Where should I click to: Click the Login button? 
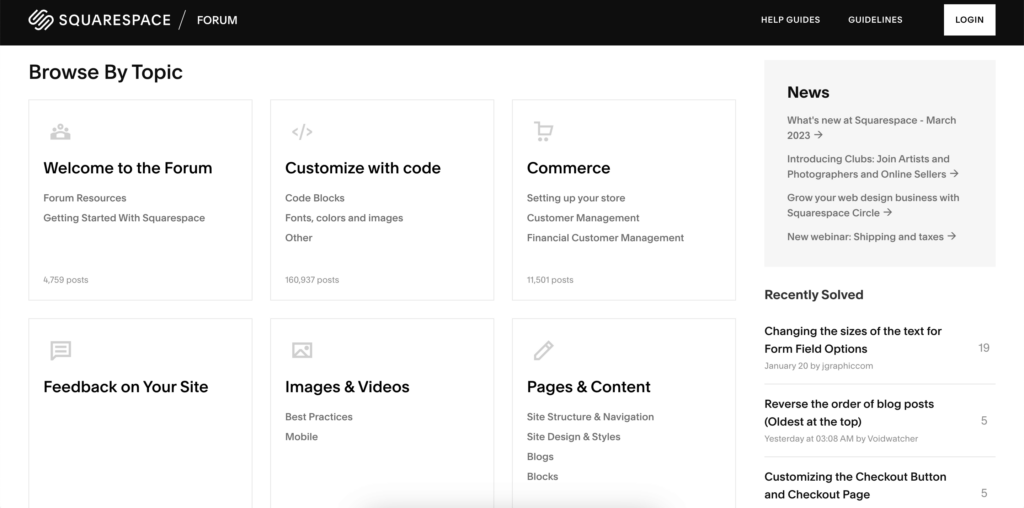969,20
